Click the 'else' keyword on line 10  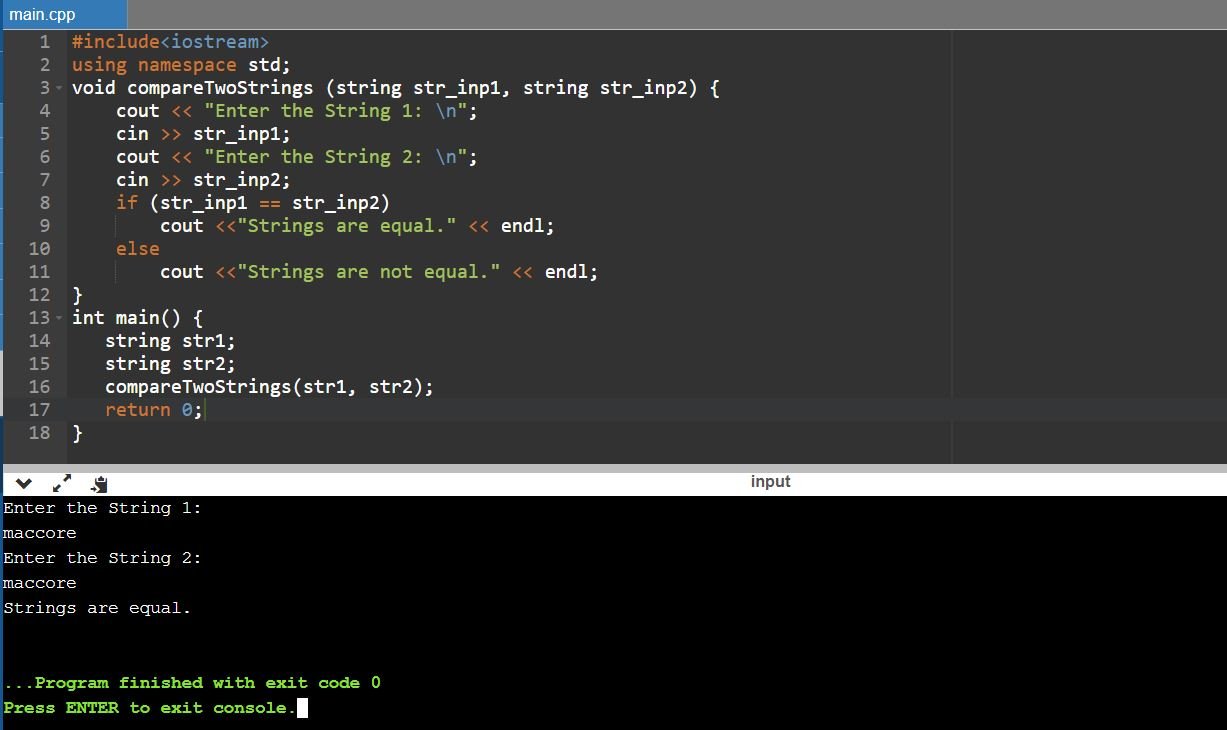[137, 249]
